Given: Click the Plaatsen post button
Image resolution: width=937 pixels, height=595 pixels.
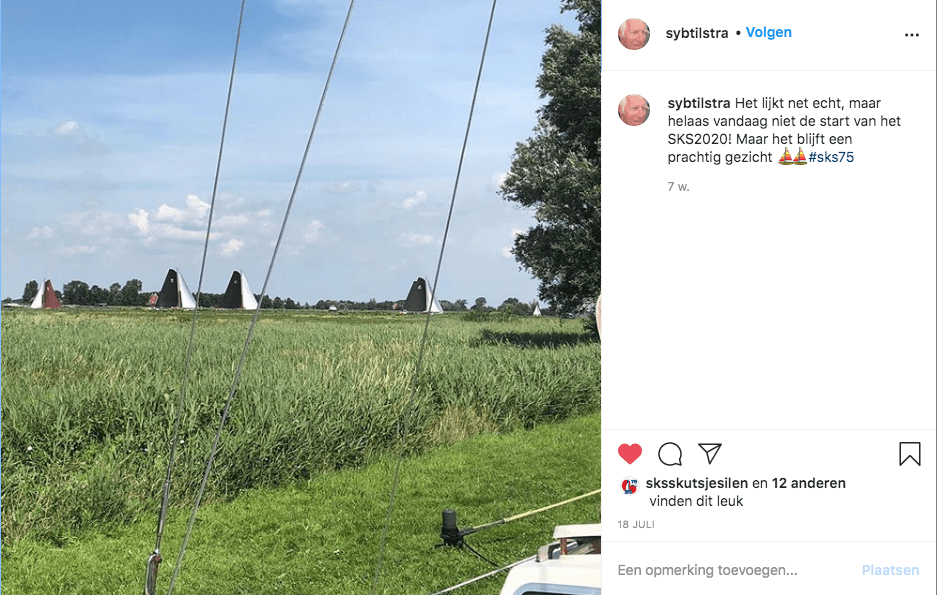Looking at the screenshot, I should click(890, 570).
